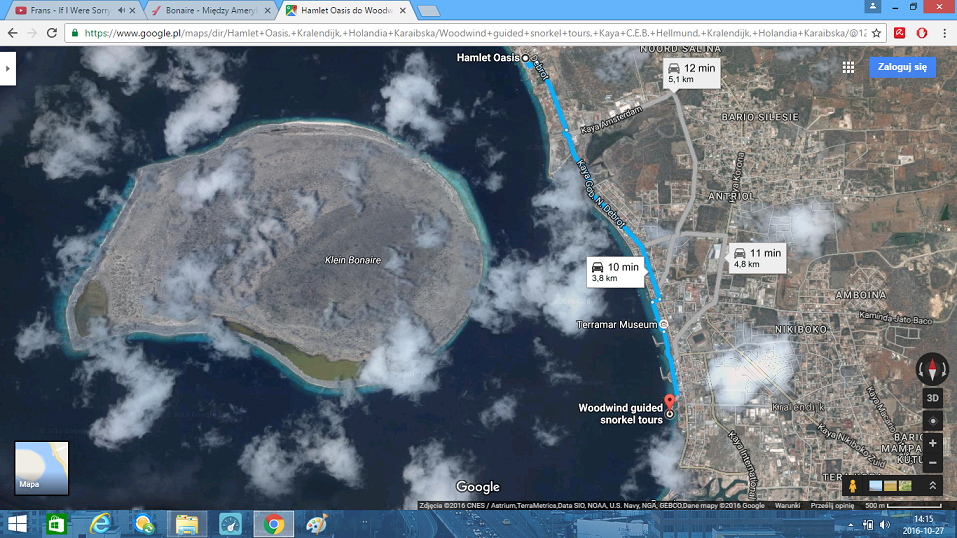Click the Terramar Museum place icon
Screen dimensions: 957x538
663,324
